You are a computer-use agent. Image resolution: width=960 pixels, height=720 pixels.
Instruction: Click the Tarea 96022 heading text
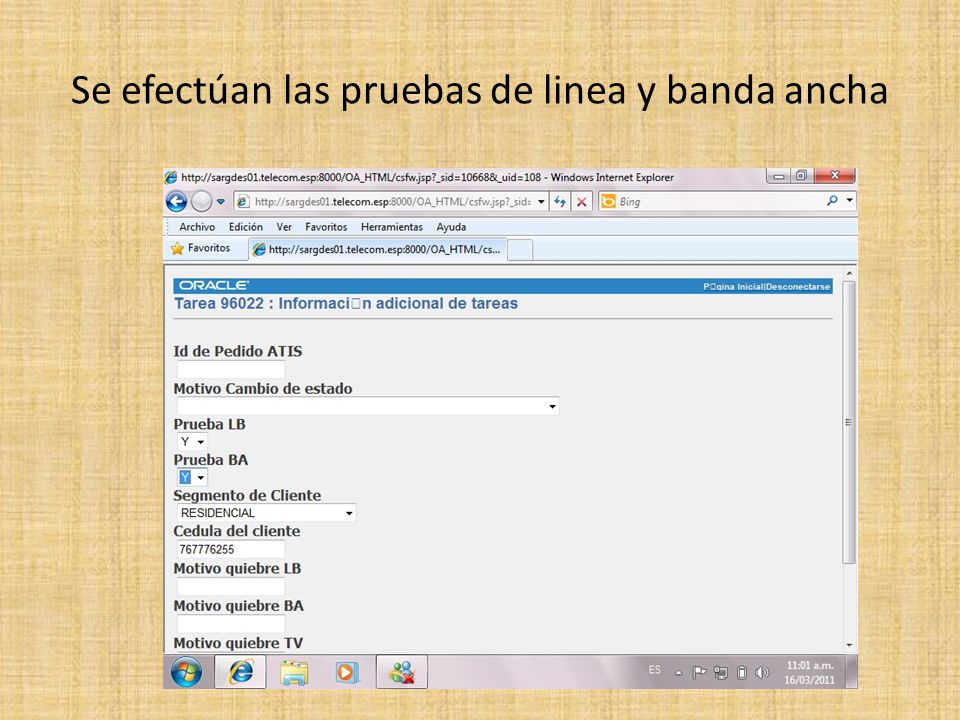(x=346, y=304)
